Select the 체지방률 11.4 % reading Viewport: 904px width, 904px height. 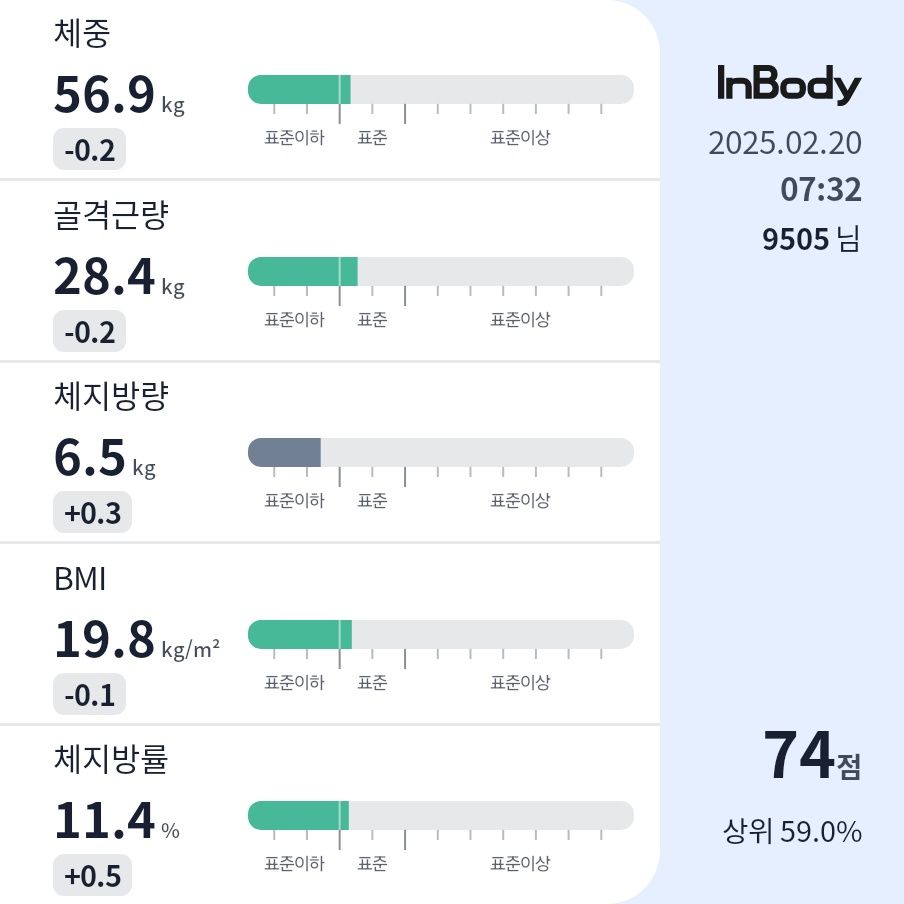click(116, 821)
